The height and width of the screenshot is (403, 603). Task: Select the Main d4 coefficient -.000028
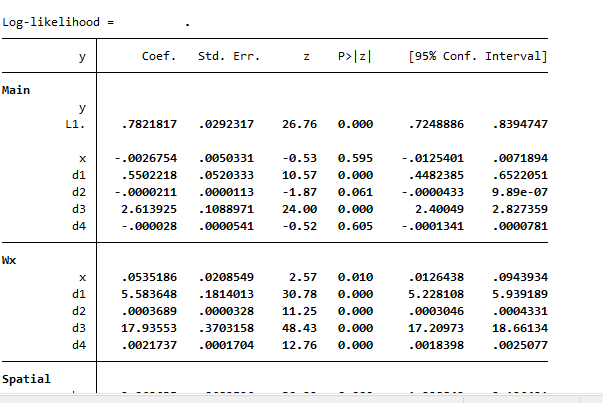tap(149, 226)
